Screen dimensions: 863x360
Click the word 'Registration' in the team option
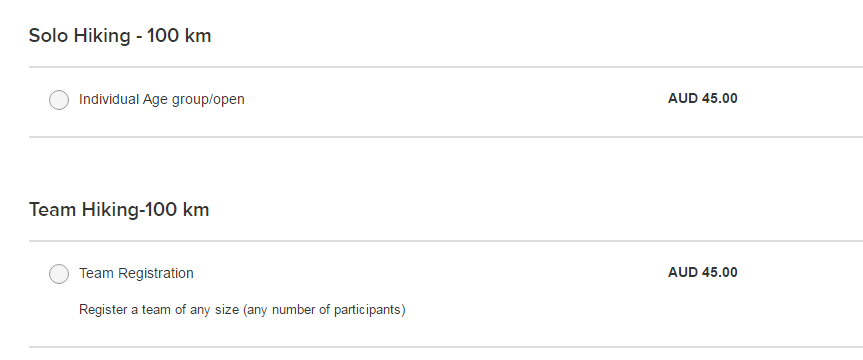[156, 274]
